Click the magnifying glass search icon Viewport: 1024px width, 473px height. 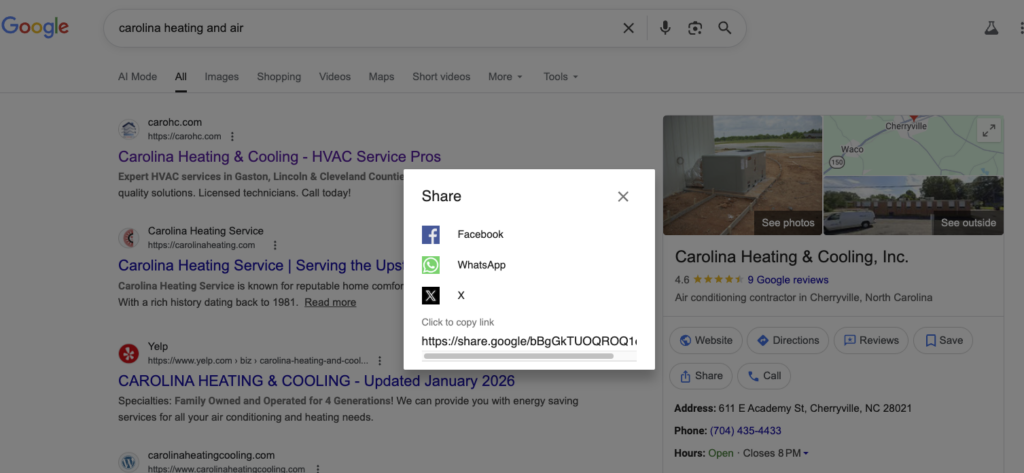tap(725, 28)
